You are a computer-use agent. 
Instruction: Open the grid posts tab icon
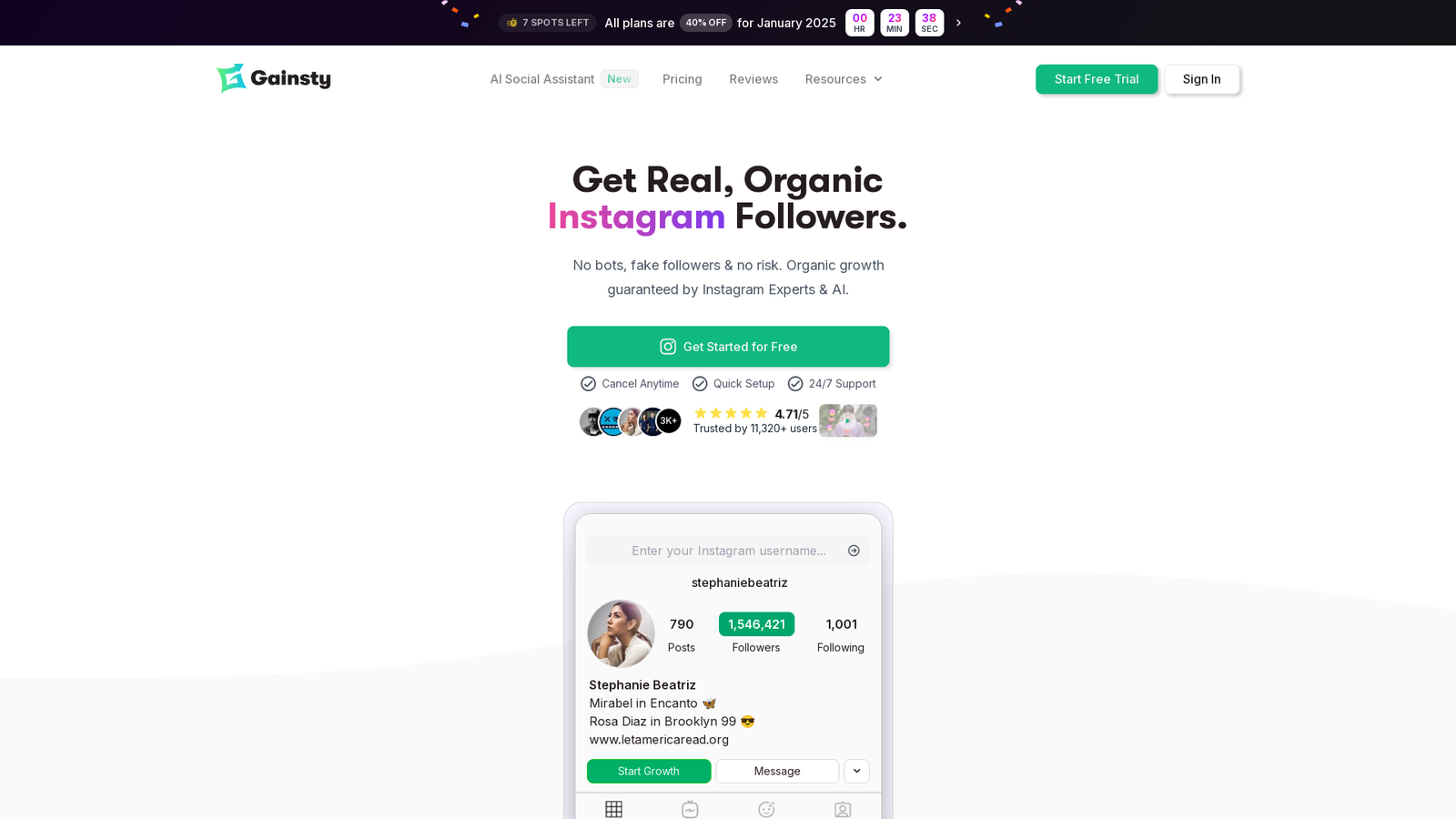[x=614, y=809]
